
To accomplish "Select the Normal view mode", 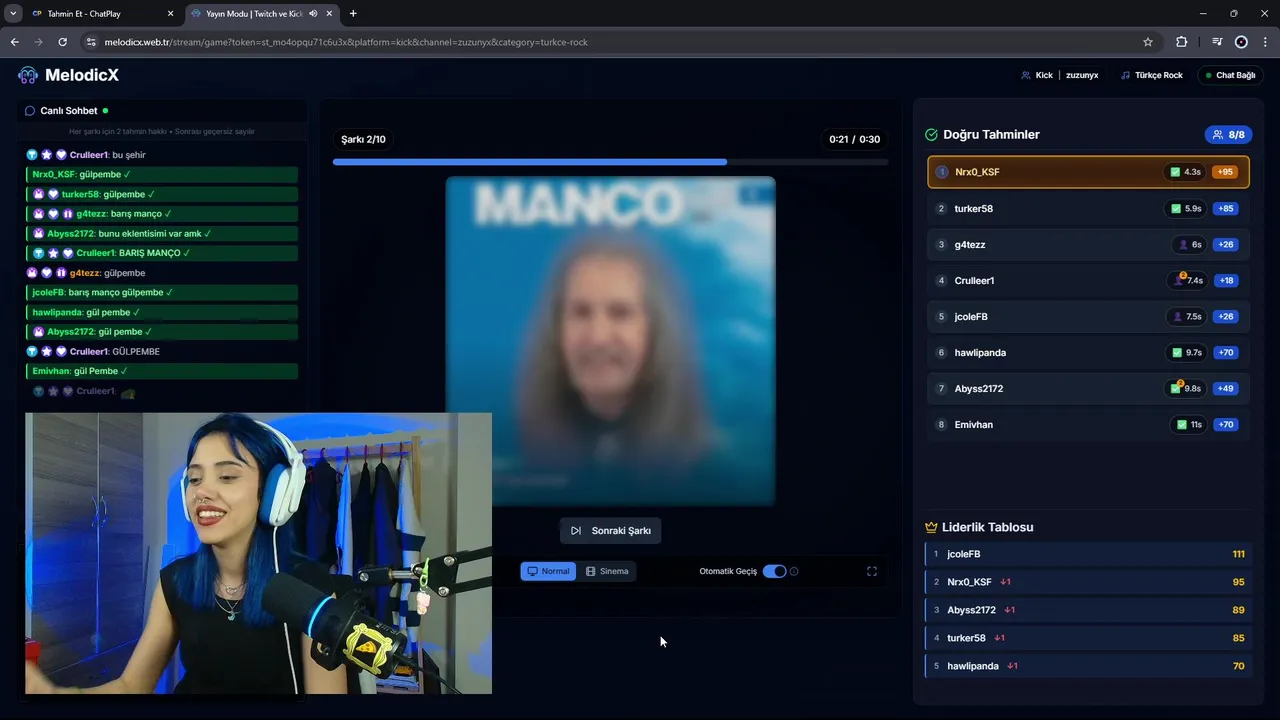I will click(x=548, y=571).
